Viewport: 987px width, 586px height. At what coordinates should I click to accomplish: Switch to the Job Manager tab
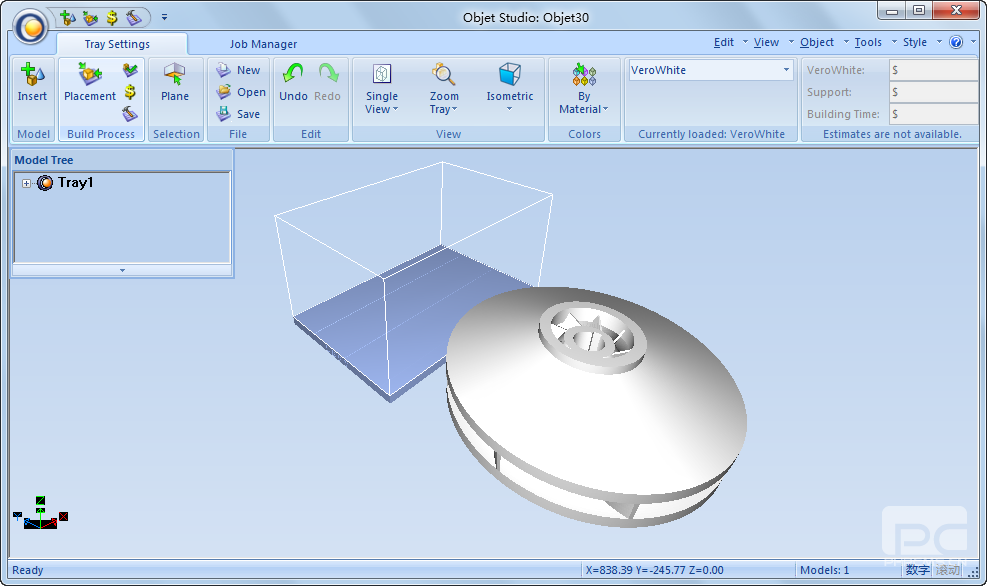(263, 44)
